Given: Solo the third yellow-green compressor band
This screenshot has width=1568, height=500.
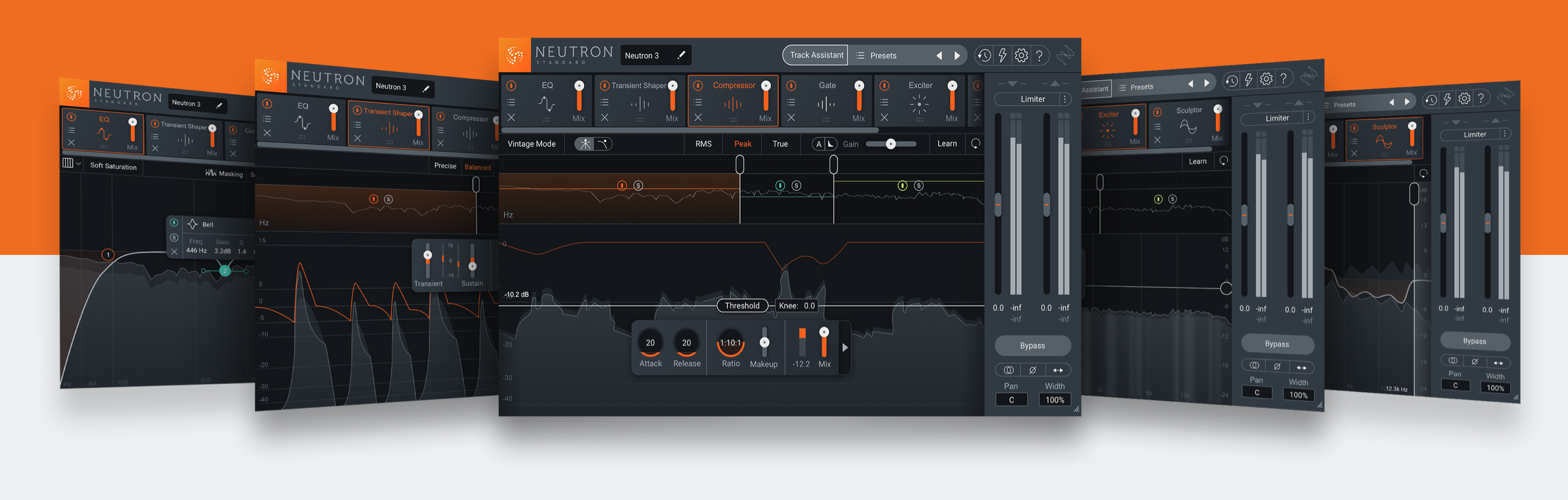Looking at the screenshot, I should pyautogui.click(x=918, y=185).
